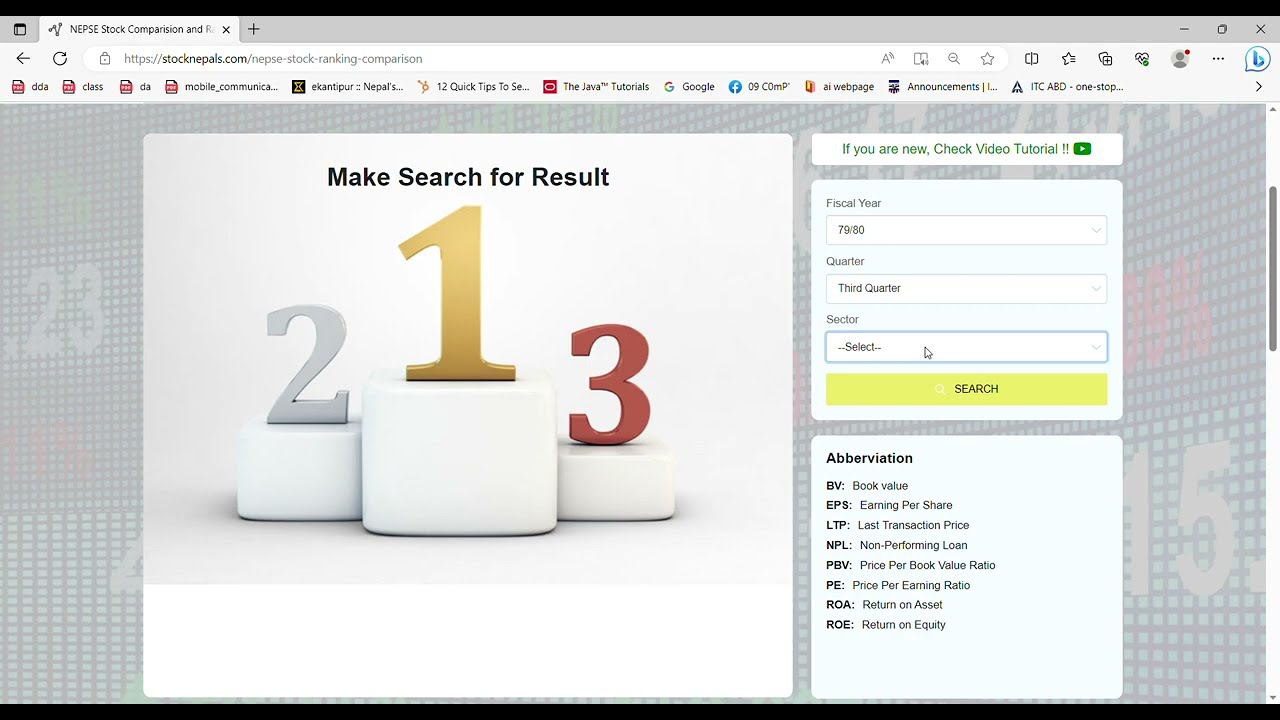Open a new browser tab
Image resolution: width=1280 pixels, height=720 pixels.
(x=254, y=29)
